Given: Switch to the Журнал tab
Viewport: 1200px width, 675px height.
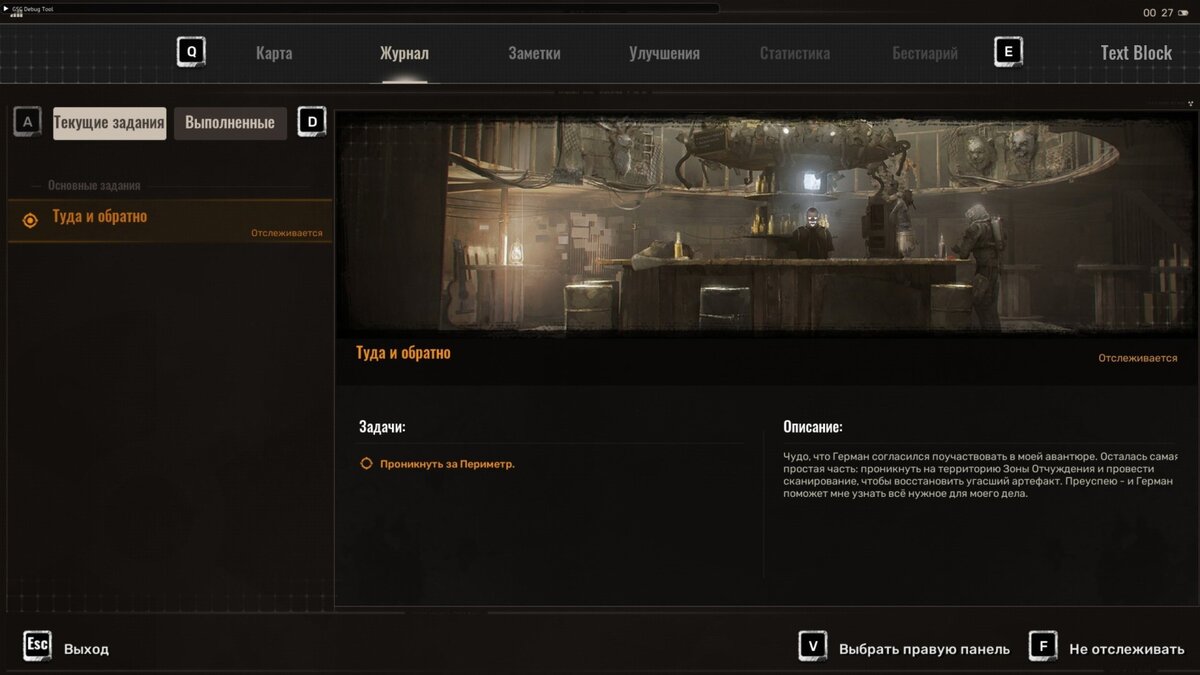Looking at the screenshot, I should 404,54.
